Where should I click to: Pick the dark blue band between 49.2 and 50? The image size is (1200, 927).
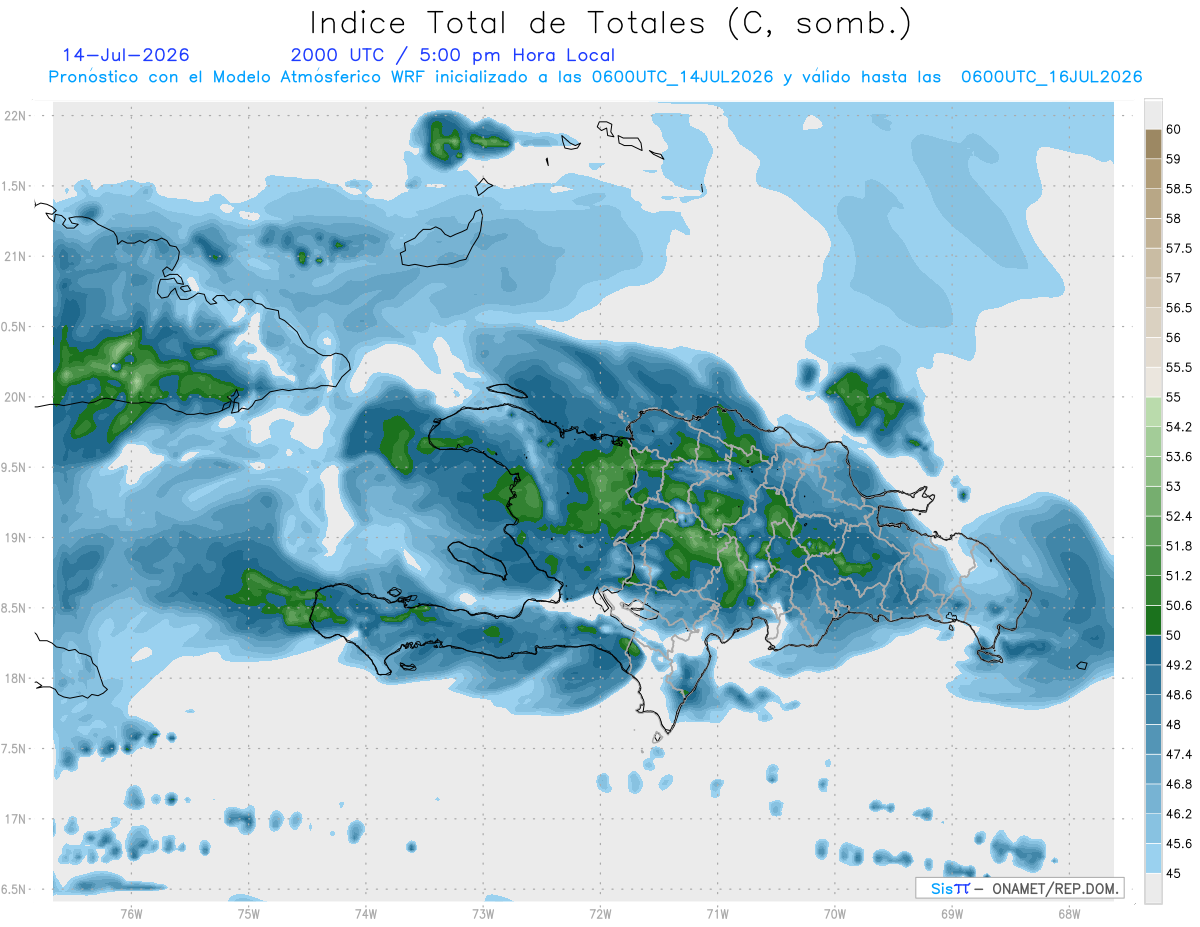[x=1153, y=651]
